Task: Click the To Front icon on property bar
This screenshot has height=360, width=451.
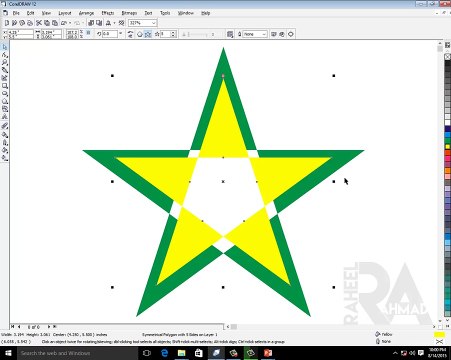Action: coord(274,34)
